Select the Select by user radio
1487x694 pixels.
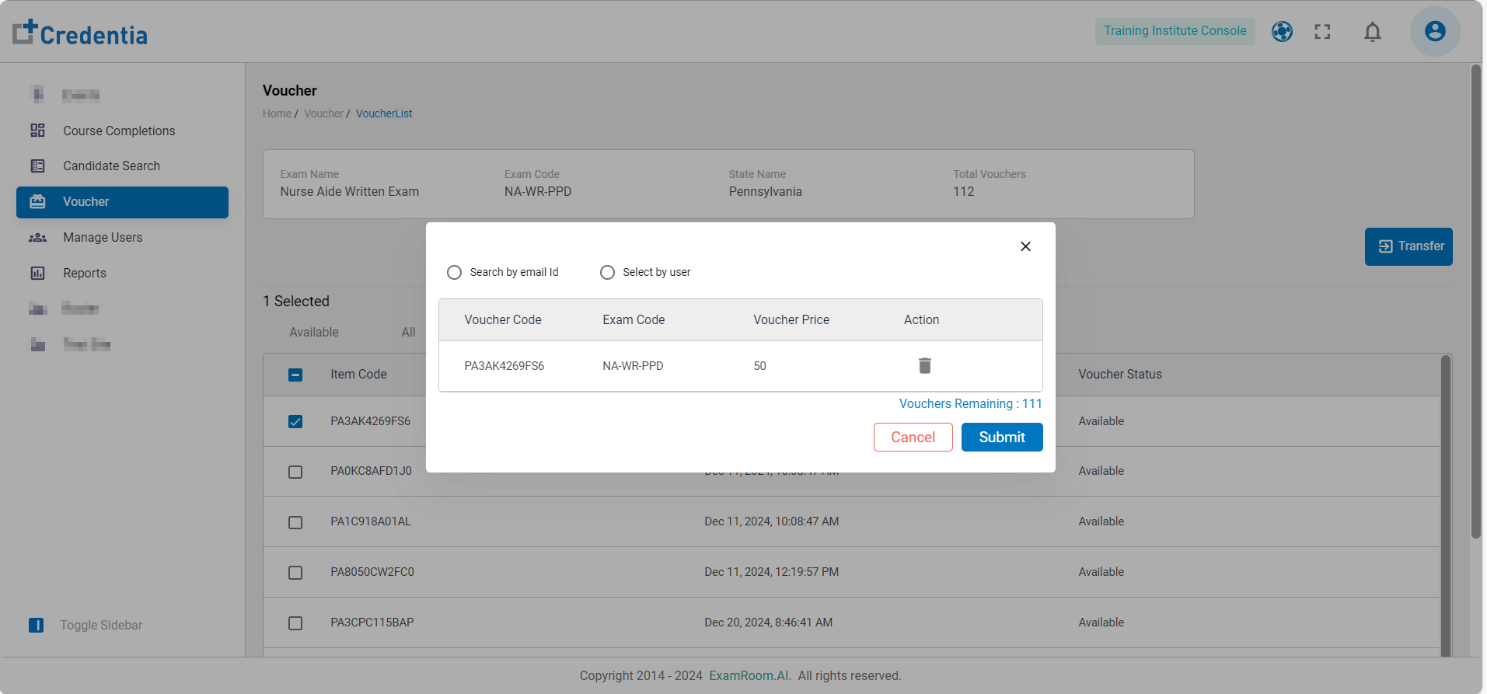pyautogui.click(x=607, y=272)
